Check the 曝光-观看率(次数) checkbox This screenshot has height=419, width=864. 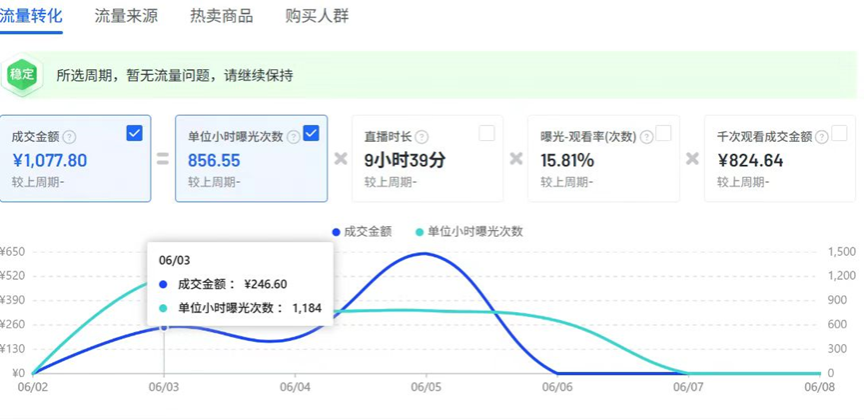point(663,133)
